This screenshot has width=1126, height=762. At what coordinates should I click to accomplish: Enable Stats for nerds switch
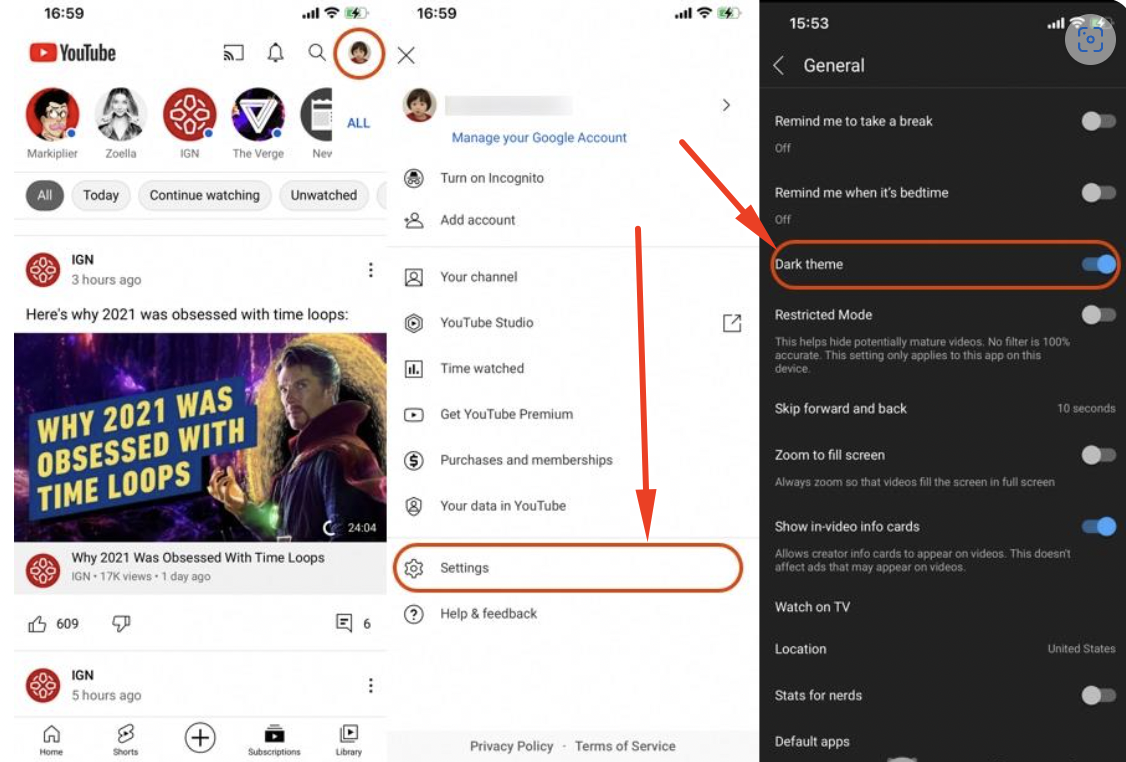pos(1098,695)
